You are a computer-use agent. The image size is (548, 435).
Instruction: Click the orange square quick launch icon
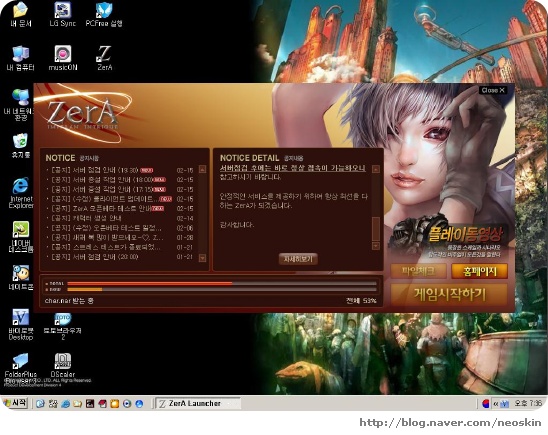pos(115,404)
